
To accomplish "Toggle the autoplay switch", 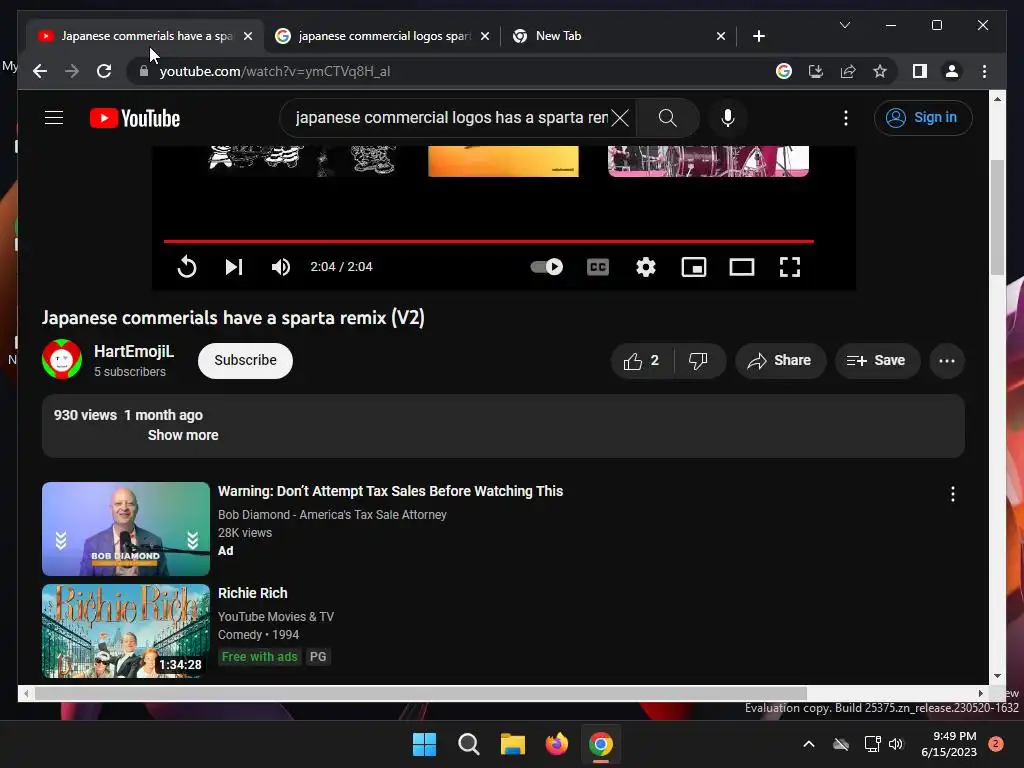I will (x=547, y=266).
